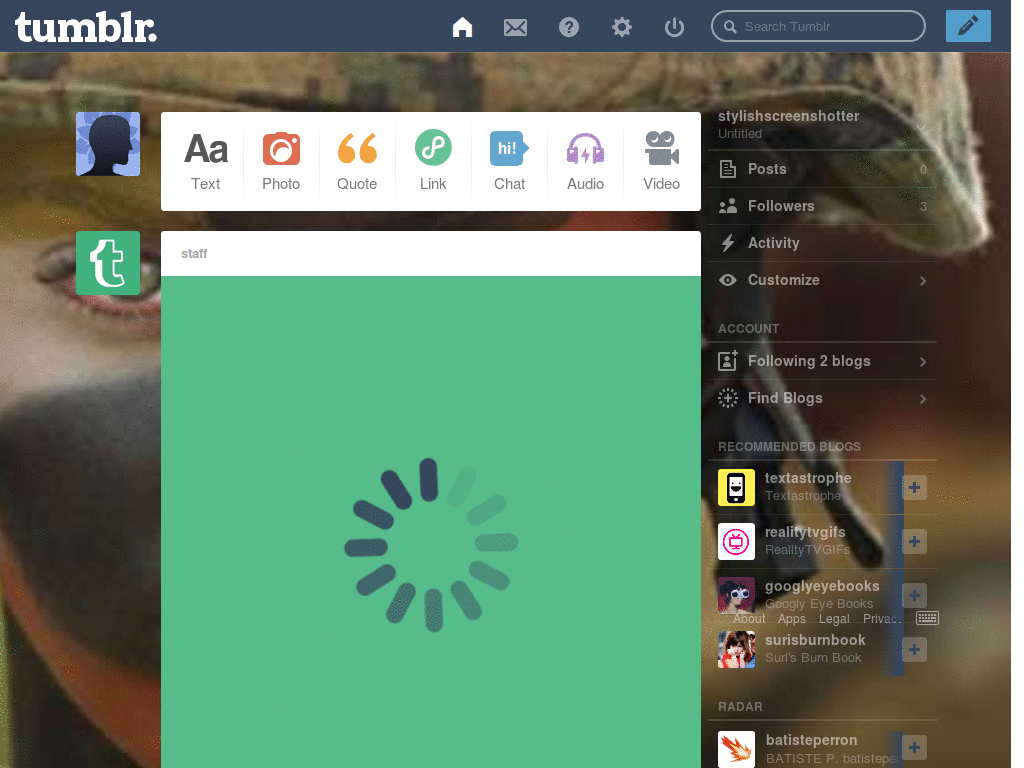The image size is (1024, 768).
Task: Open the batisteperron radar blog
Action: 811,740
